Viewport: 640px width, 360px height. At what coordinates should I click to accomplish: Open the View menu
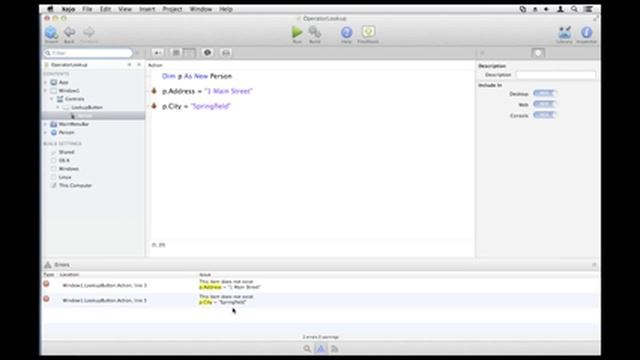[125, 9]
